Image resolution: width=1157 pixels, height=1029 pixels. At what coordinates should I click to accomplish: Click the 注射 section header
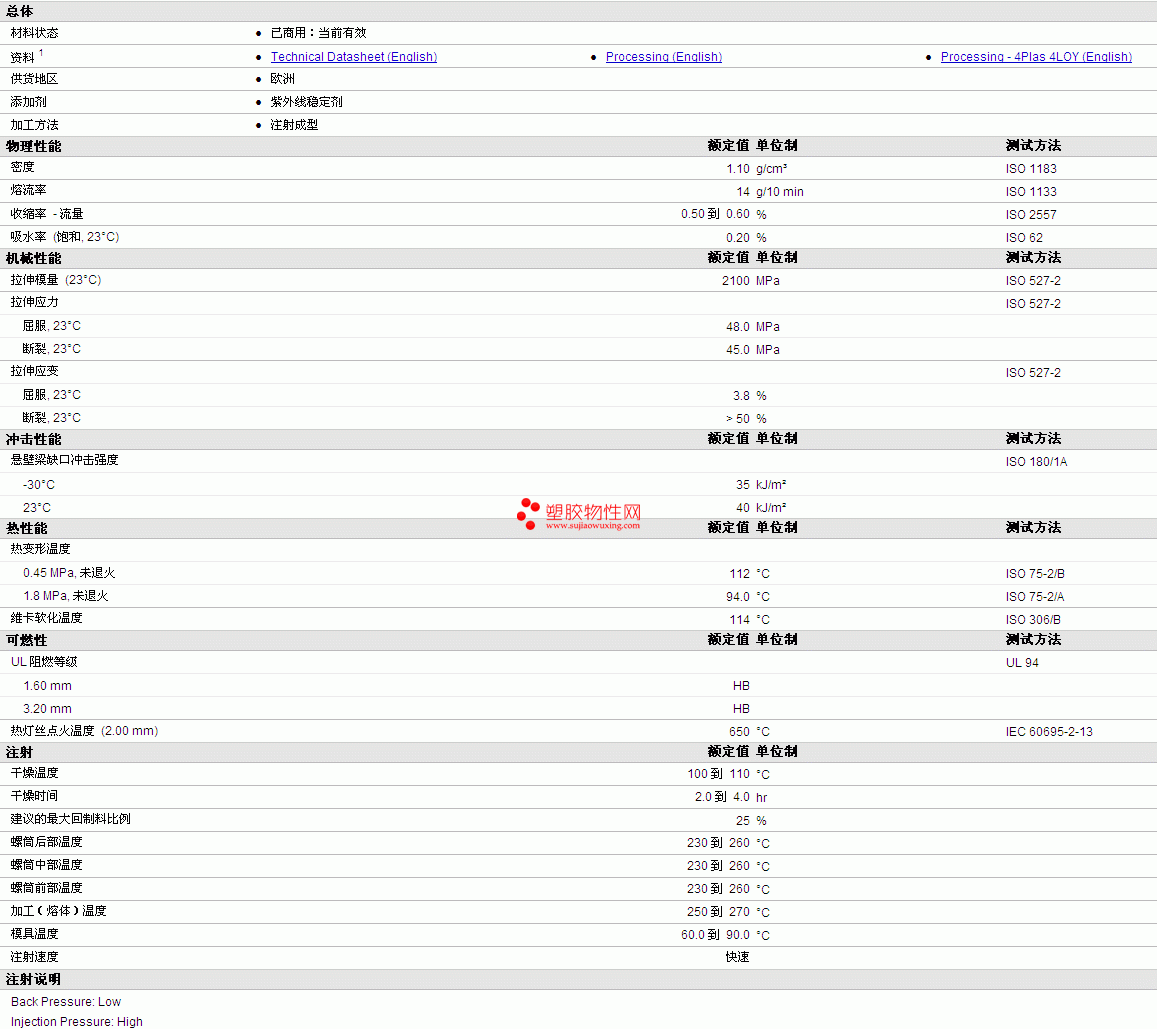pyautogui.click(x=19, y=752)
